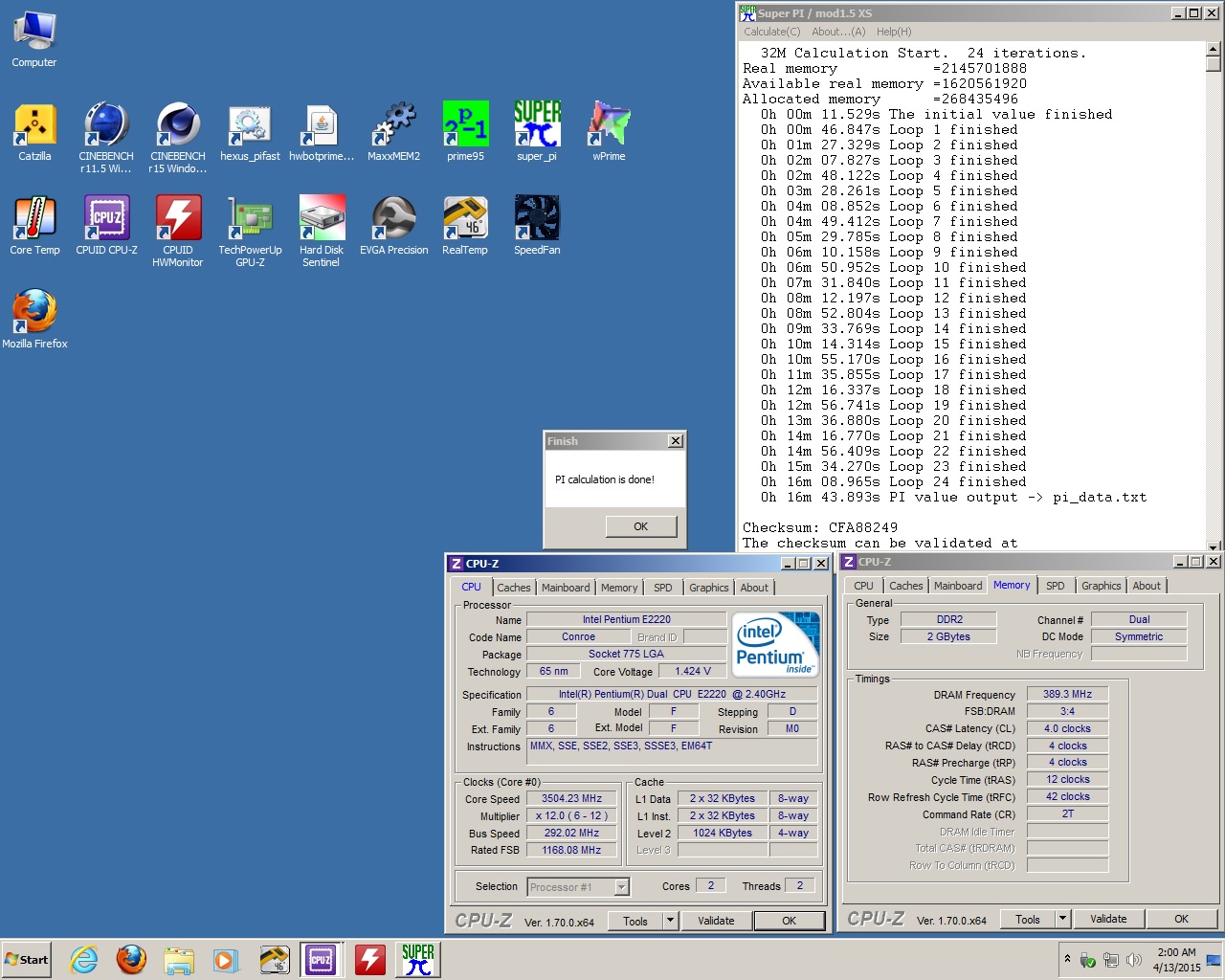1225x980 pixels.
Task: Select the prime95 desktop icon
Action: 465,132
